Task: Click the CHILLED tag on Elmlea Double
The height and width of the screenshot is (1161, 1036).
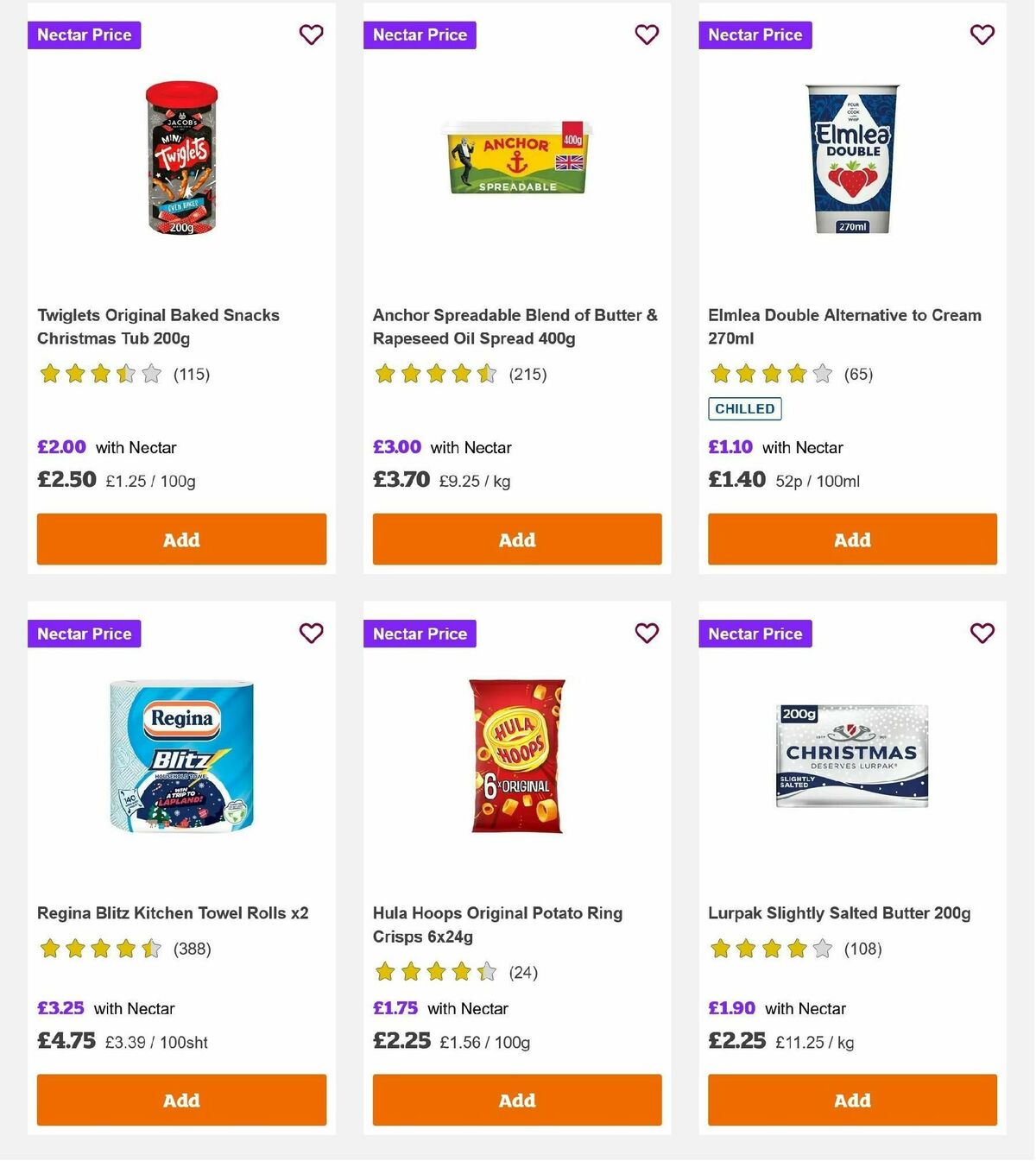Action: 744,408
